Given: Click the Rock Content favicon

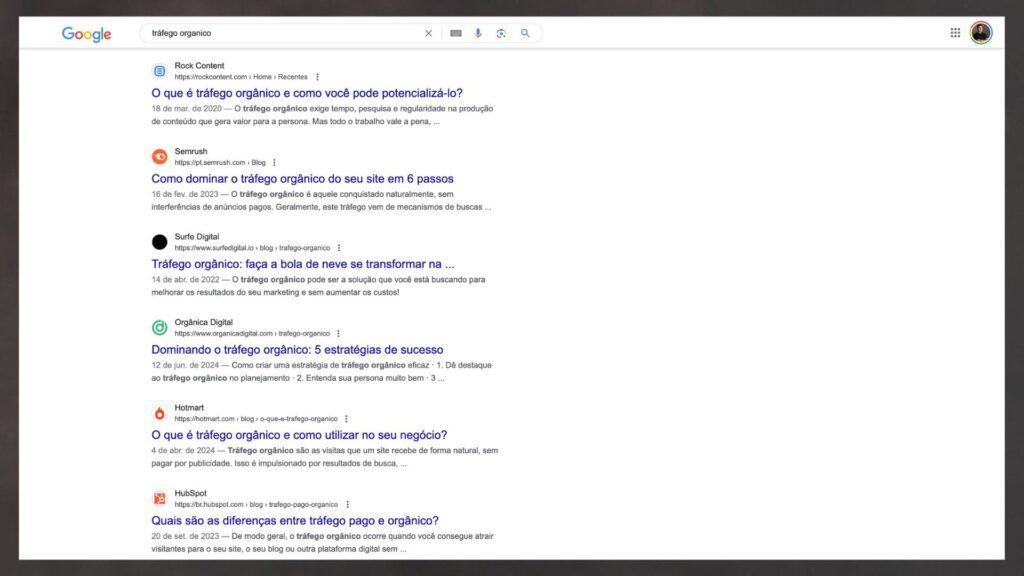Looking at the screenshot, I should coord(159,71).
